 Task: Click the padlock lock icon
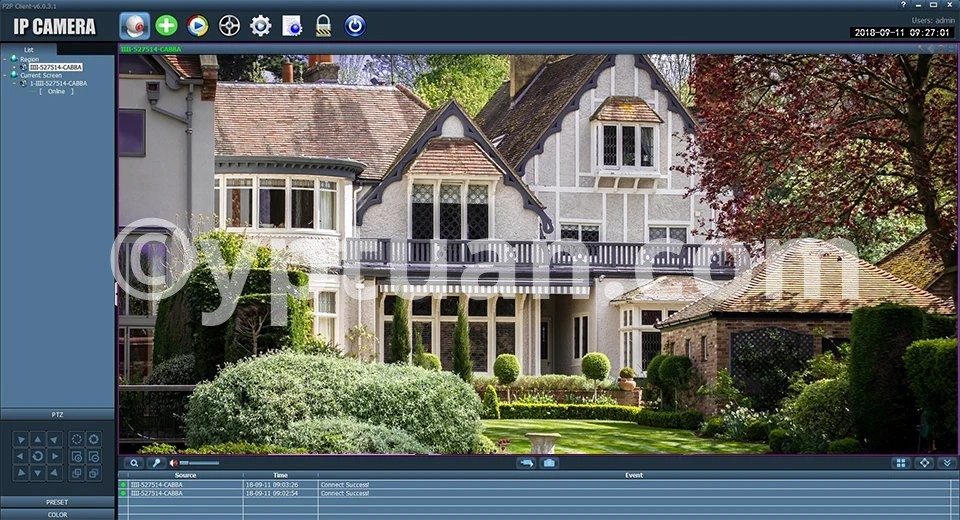point(323,26)
